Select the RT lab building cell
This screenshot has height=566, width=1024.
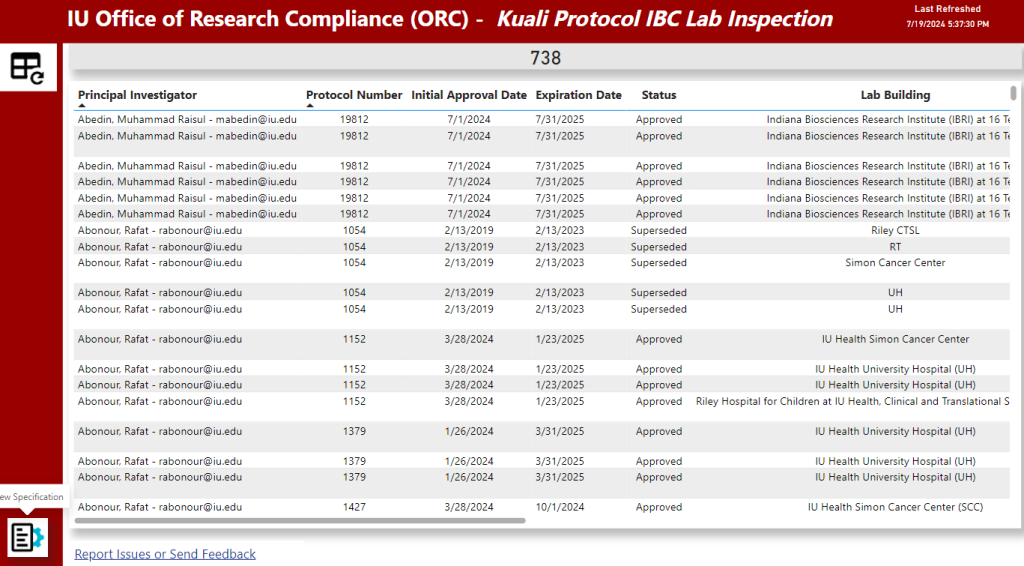tap(895, 246)
